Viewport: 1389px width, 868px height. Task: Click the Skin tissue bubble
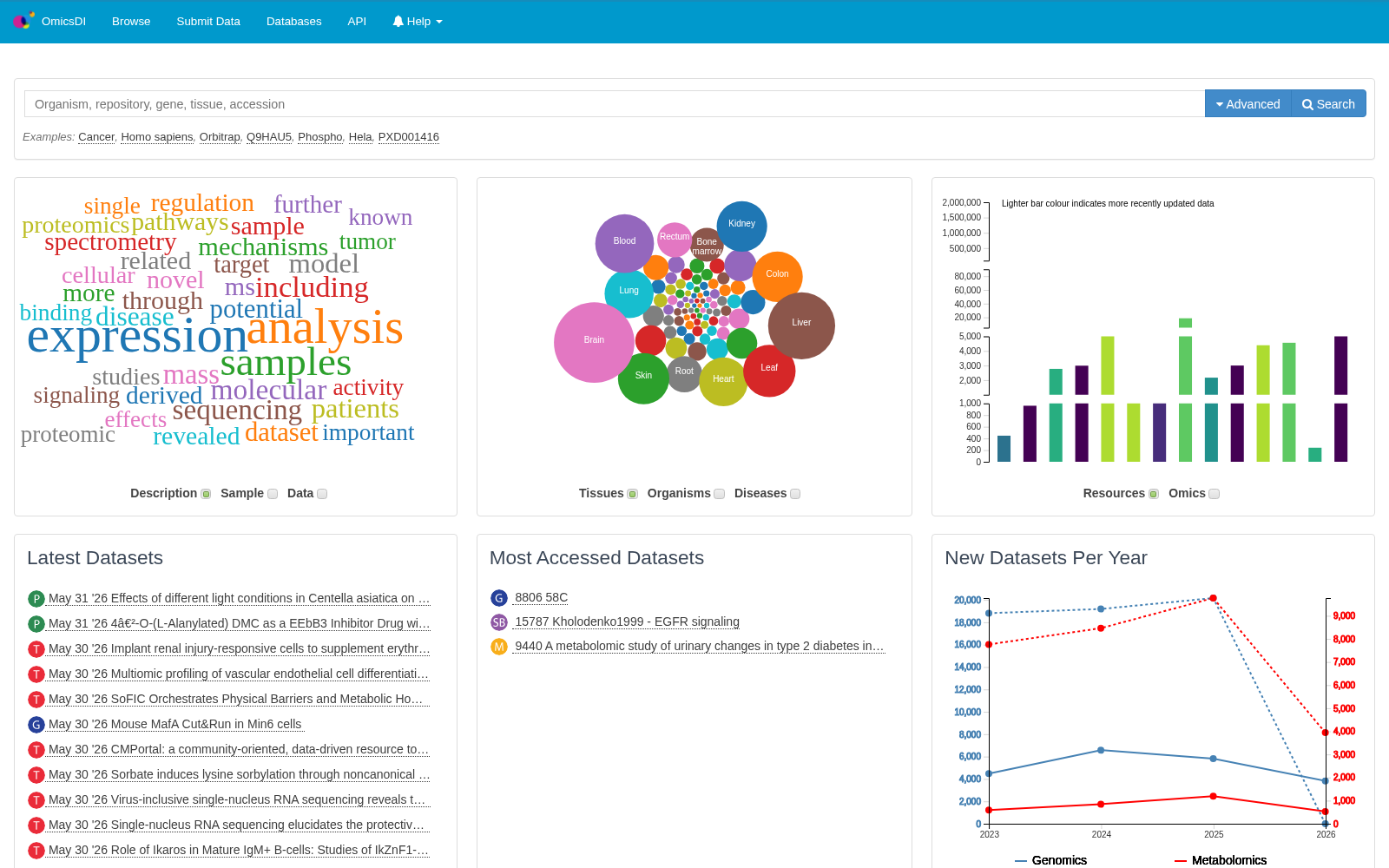643,378
